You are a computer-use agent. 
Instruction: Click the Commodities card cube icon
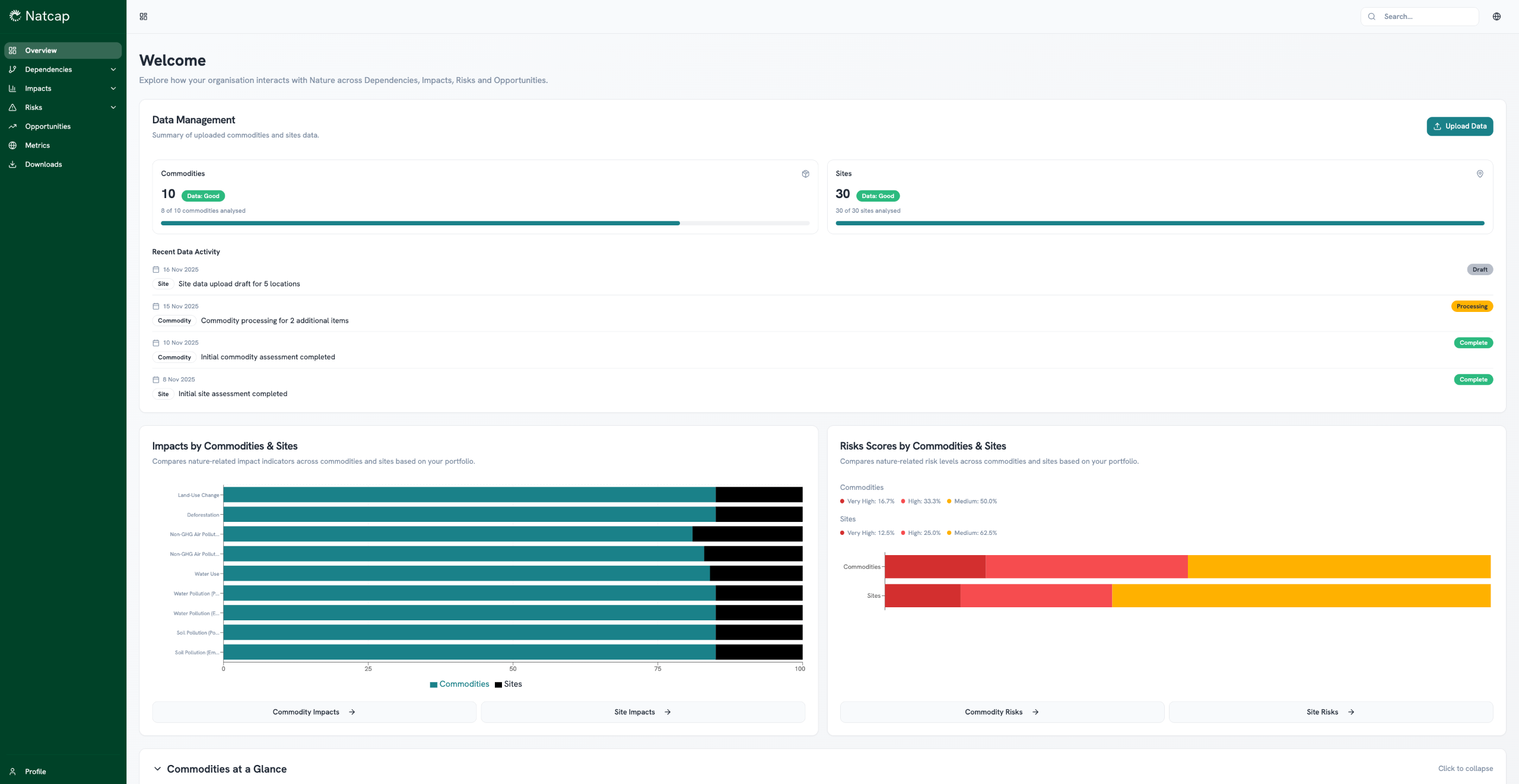805,174
